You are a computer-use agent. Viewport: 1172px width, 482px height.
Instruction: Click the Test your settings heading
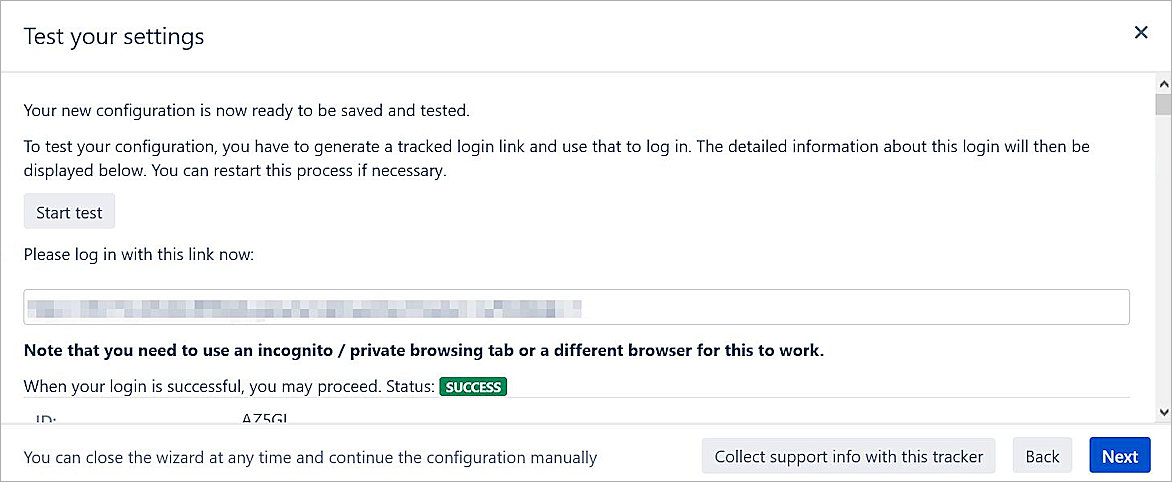point(114,37)
